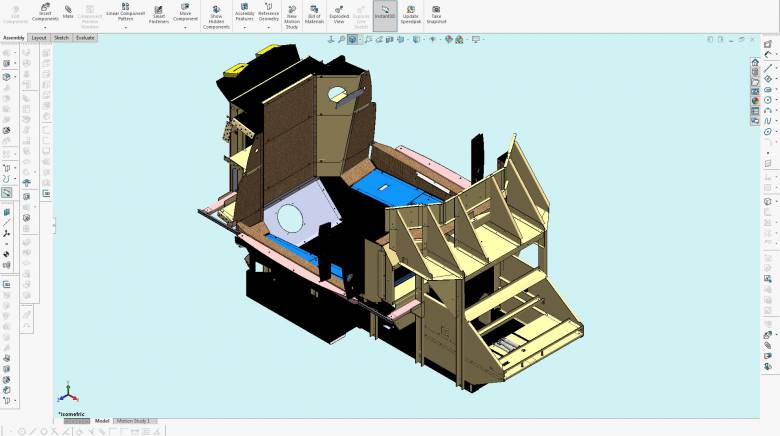Viewport: 780px width, 436px height.
Task: Open dropdown under Insert Components
Action: pos(44,27)
